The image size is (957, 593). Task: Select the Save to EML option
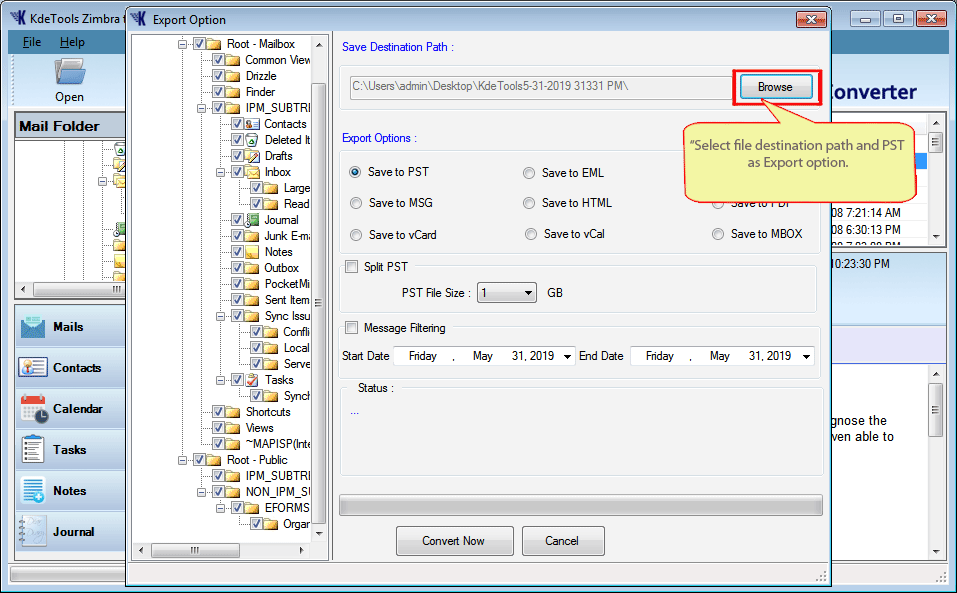pyautogui.click(x=529, y=173)
